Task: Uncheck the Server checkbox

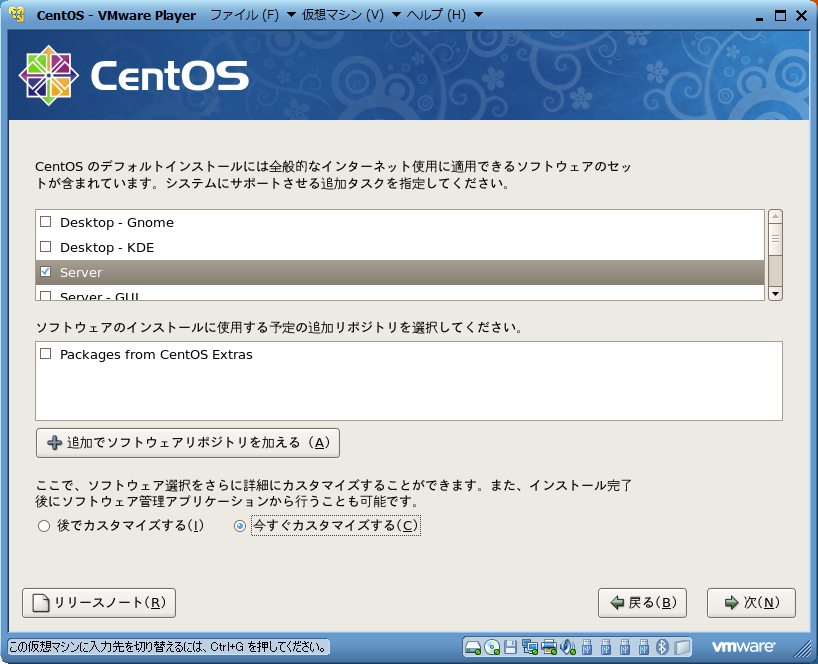Action: click(x=45, y=272)
